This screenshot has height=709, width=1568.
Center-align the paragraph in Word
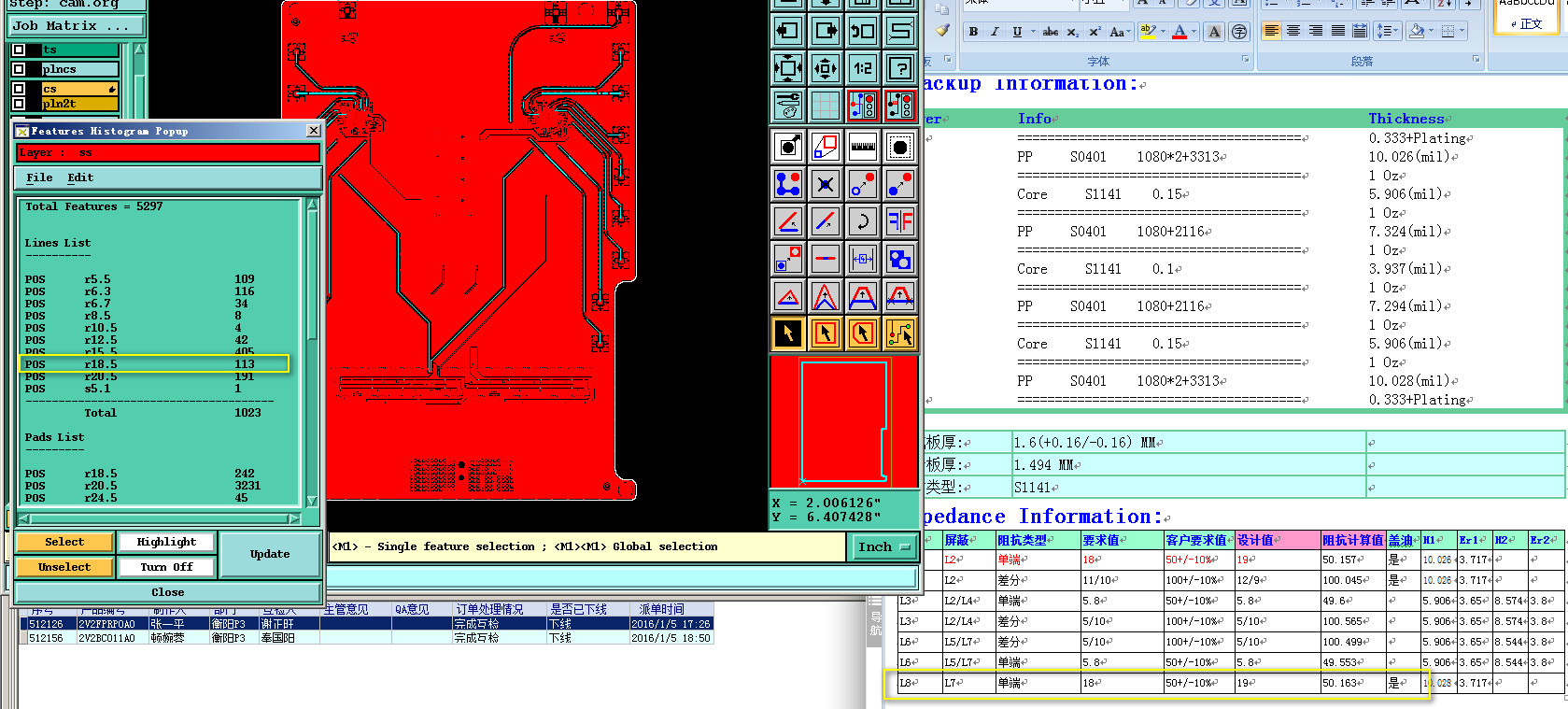pos(1293,31)
